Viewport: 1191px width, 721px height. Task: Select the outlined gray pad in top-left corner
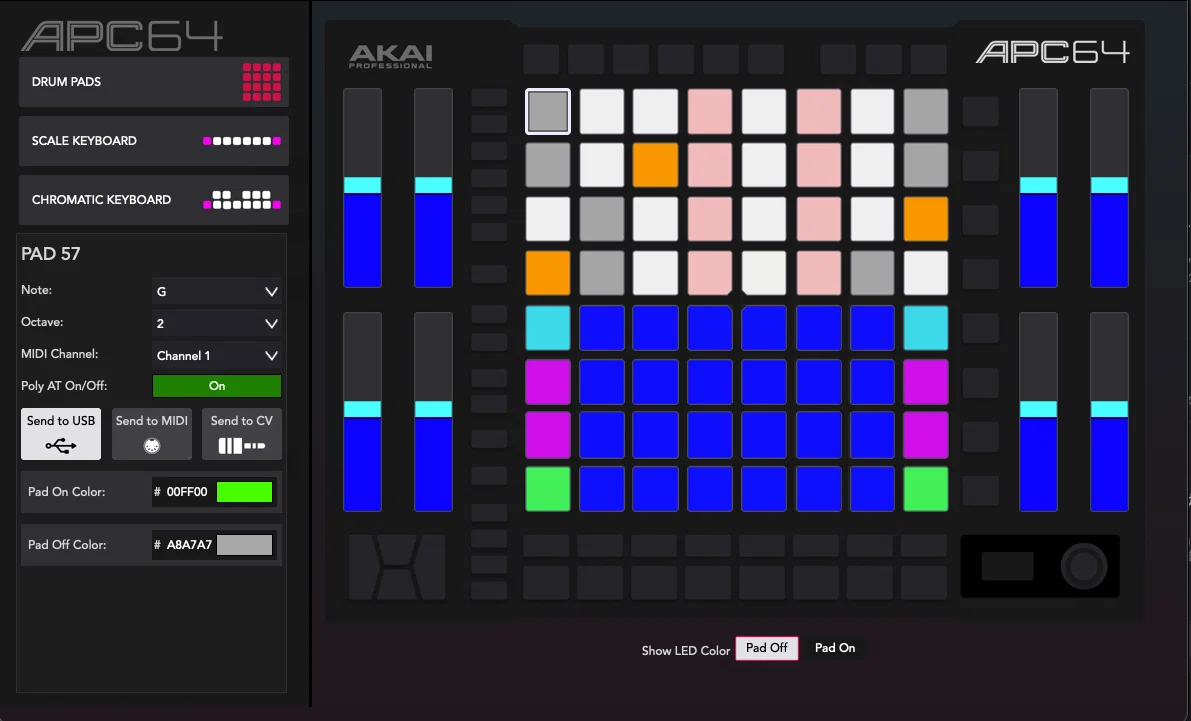click(548, 112)
